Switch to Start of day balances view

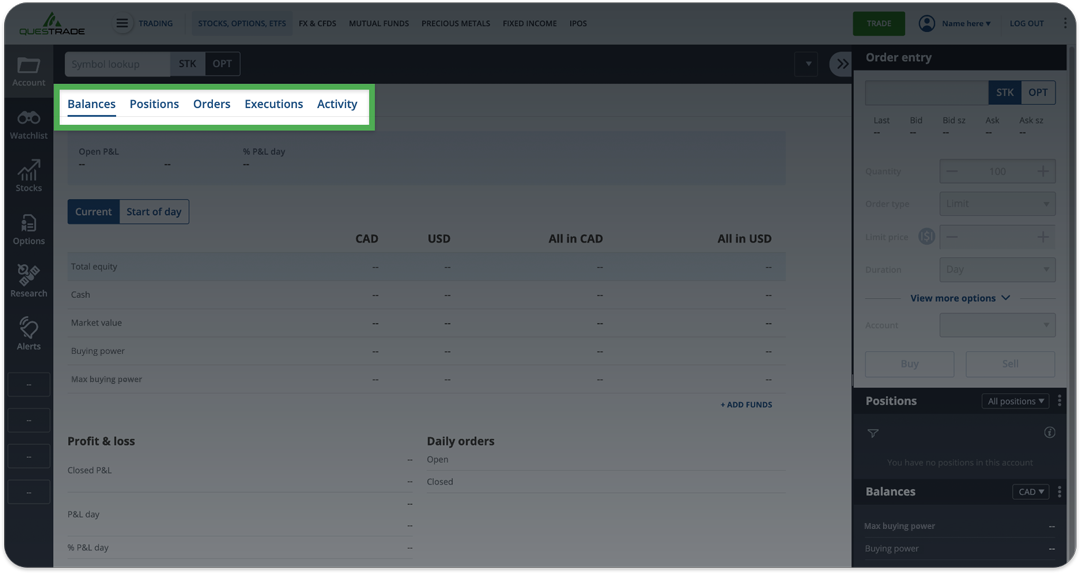[x=154, y=211]
